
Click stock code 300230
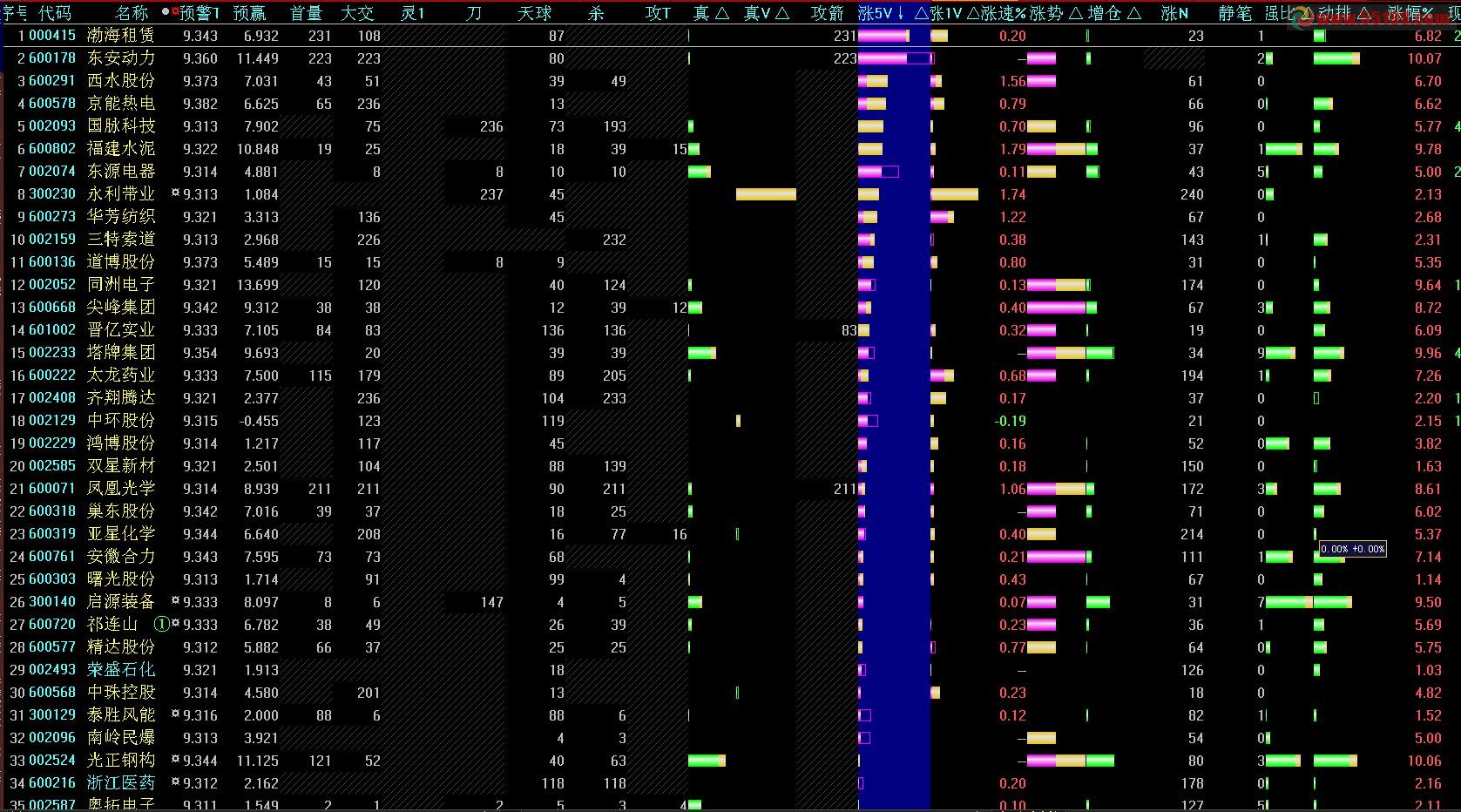[x=52, y=194]
